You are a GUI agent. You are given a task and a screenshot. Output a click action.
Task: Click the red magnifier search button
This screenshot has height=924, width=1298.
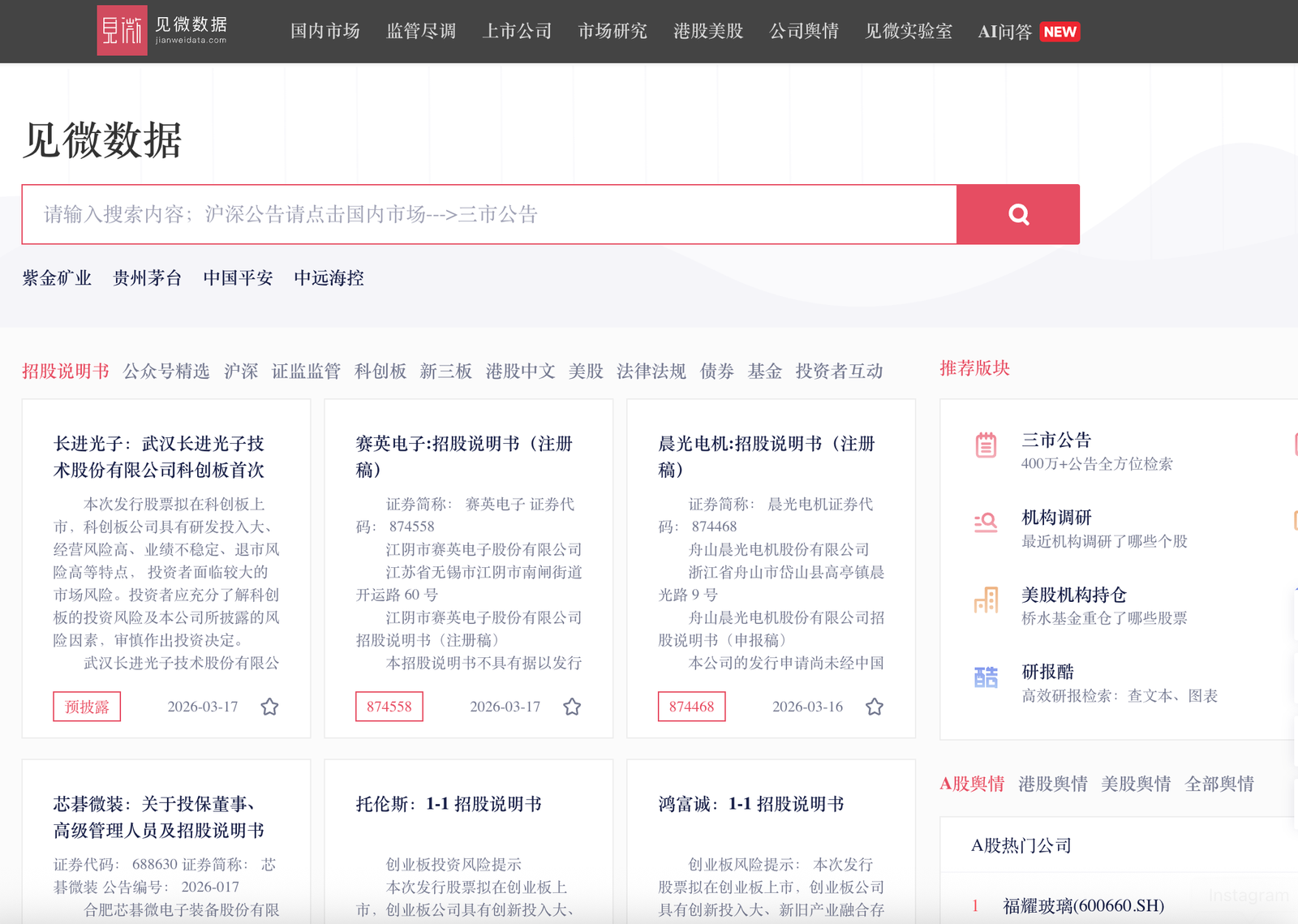[1018, 214]
